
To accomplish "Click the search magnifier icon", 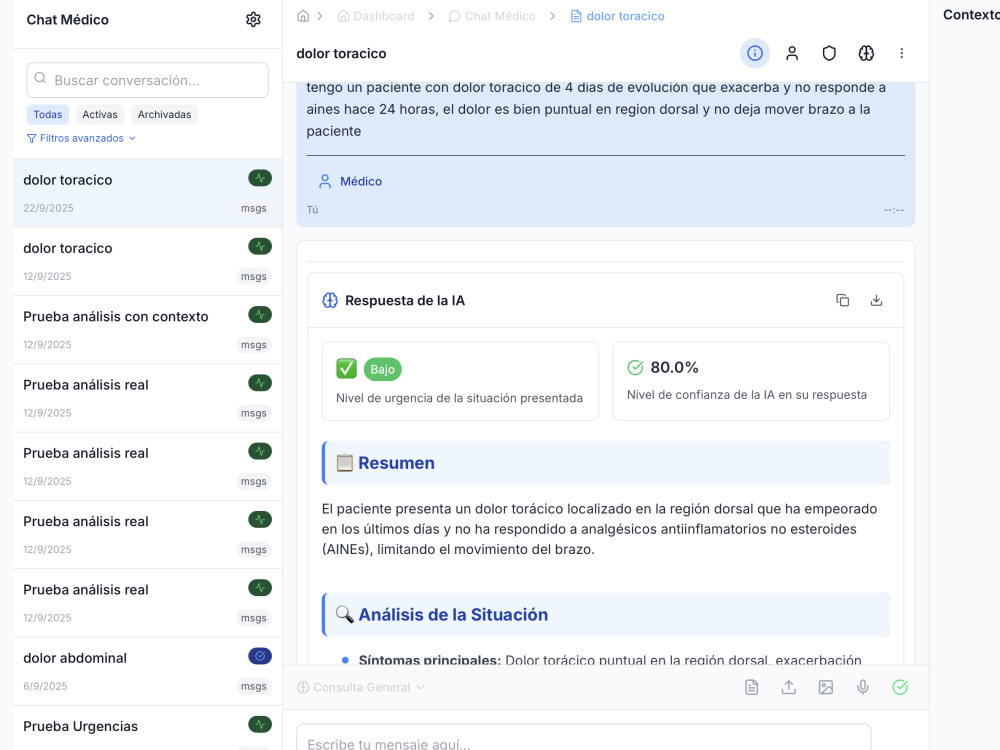I will (x=40, y=78).
